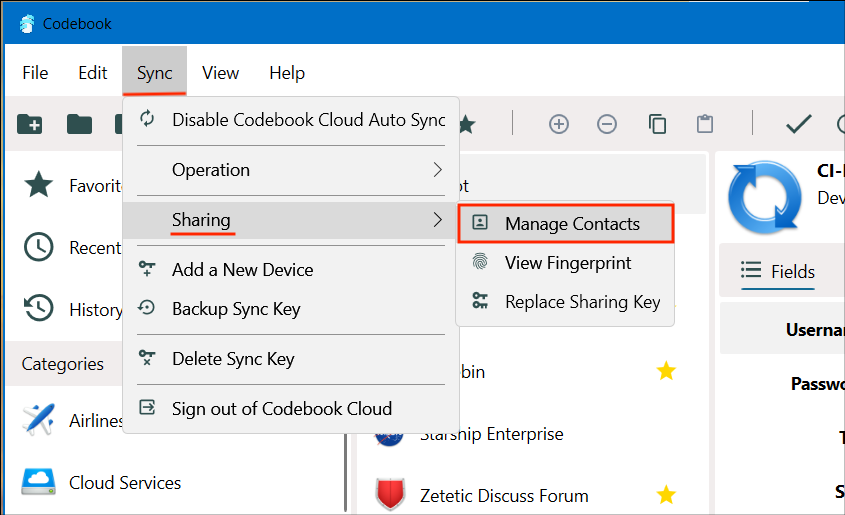Screen dimensions: 845x515
Task: Select Replace Sharing Key
Action: pyautogui.click(x=565, y=302)
